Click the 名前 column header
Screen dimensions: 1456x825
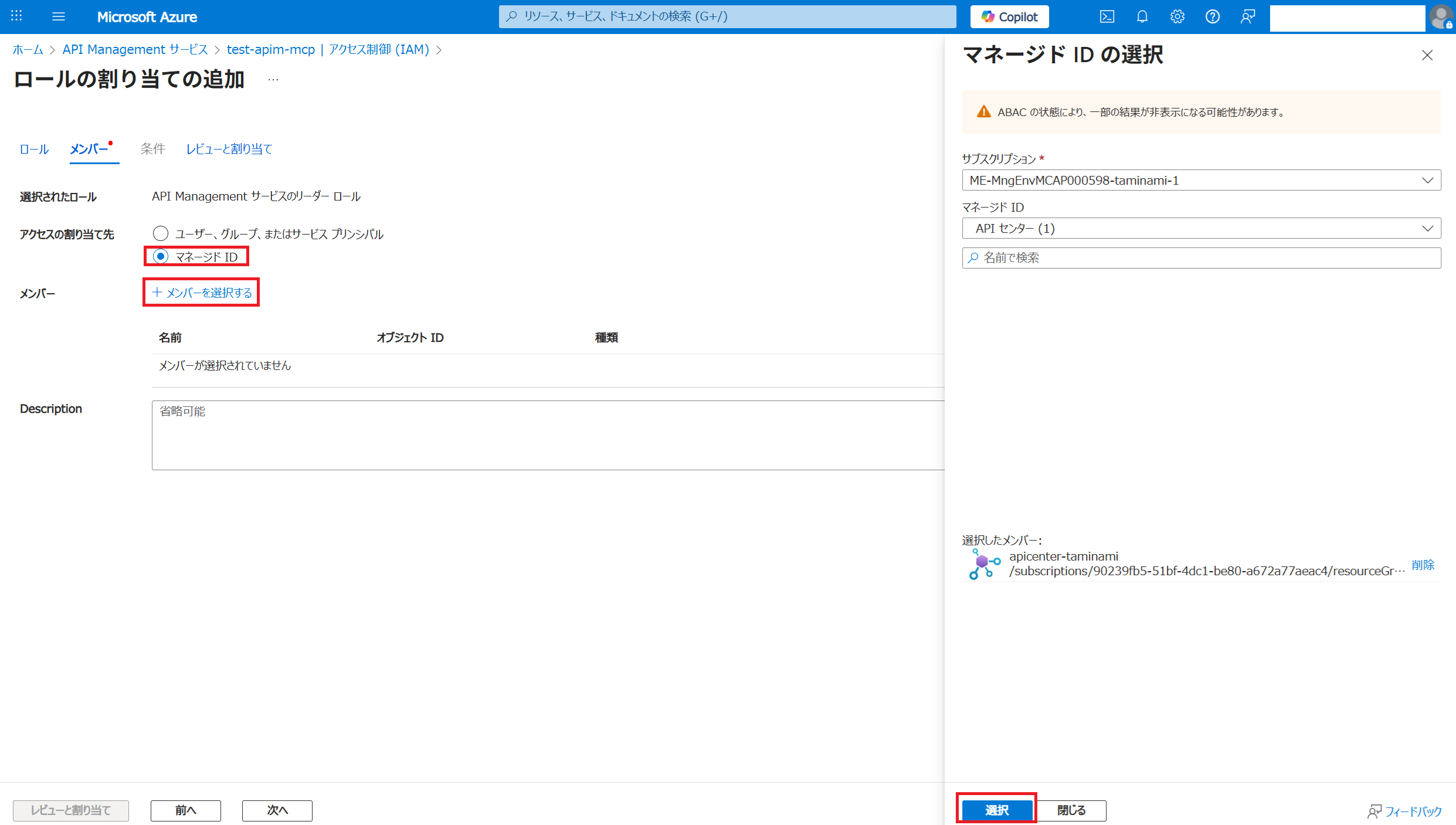coord(170,337)
